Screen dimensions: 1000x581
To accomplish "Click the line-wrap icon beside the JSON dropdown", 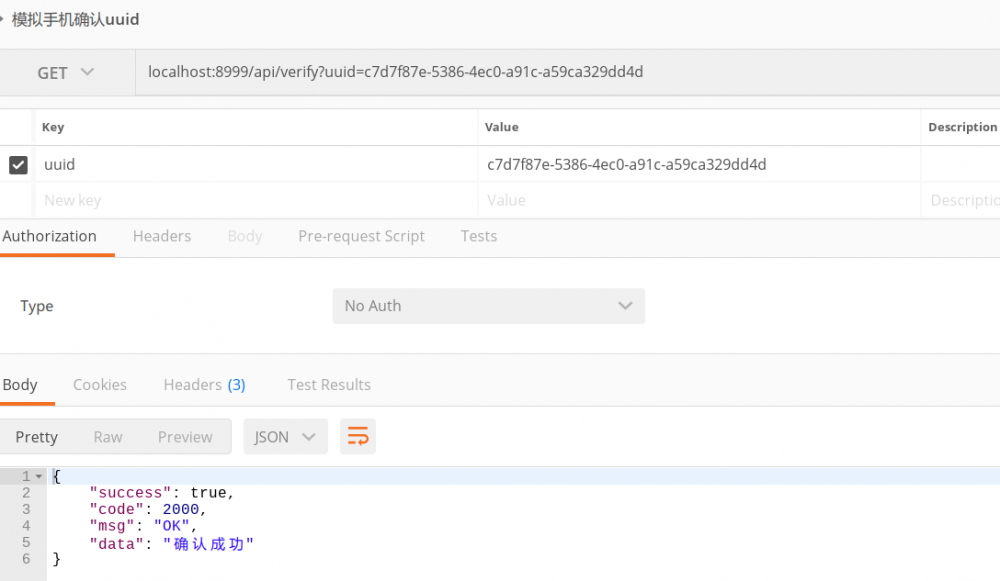I will 357,436.
